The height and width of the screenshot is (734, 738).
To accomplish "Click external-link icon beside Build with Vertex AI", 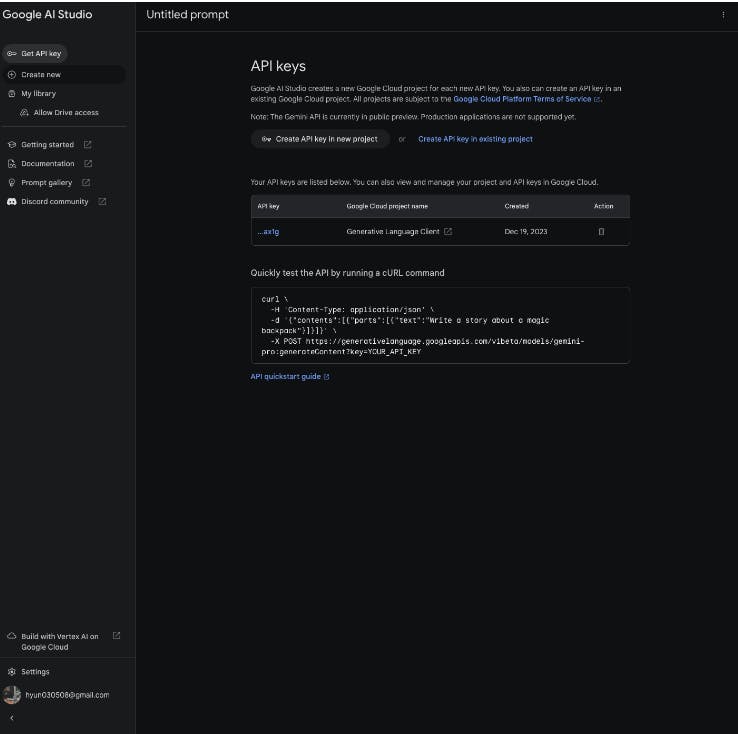I will [x=116, y=636].
